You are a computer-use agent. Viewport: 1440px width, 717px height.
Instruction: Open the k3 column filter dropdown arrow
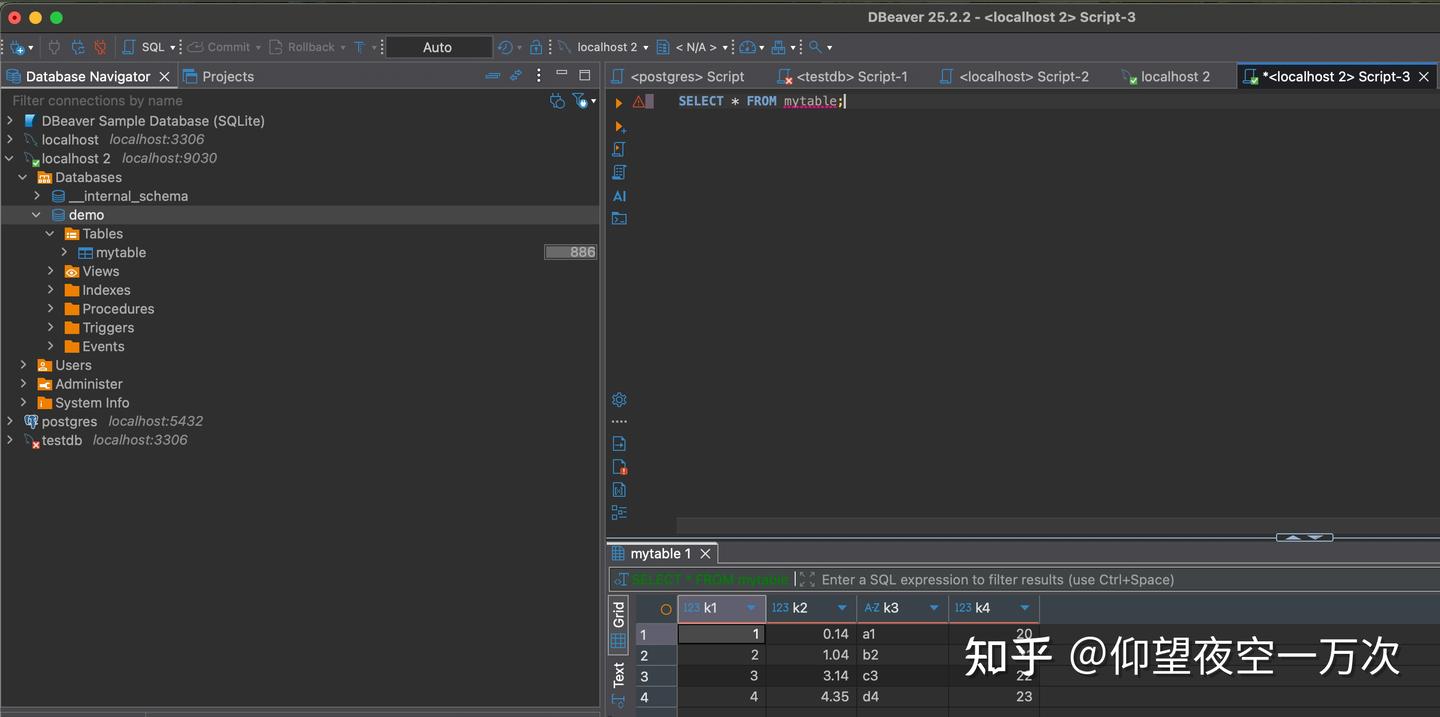(x=934, y=608)
